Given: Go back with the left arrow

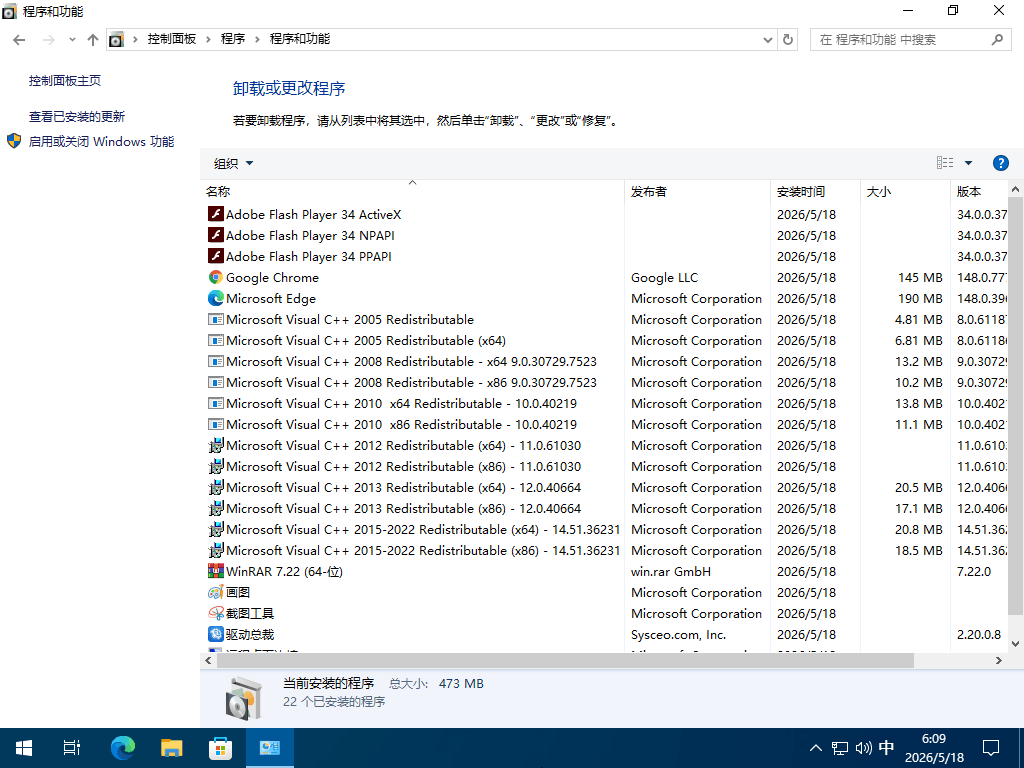Looking at the screenshot, I should click(19, 40).
